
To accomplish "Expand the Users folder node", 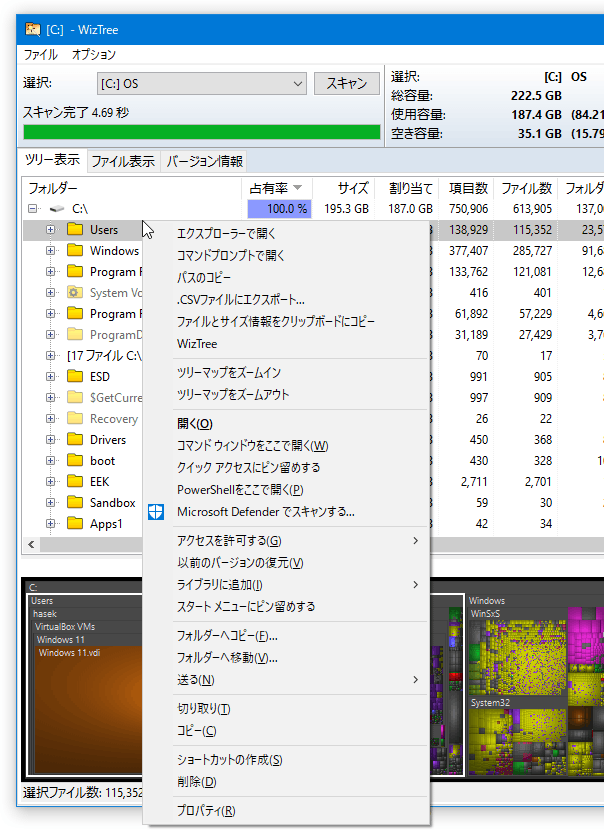I will (50, 230).
